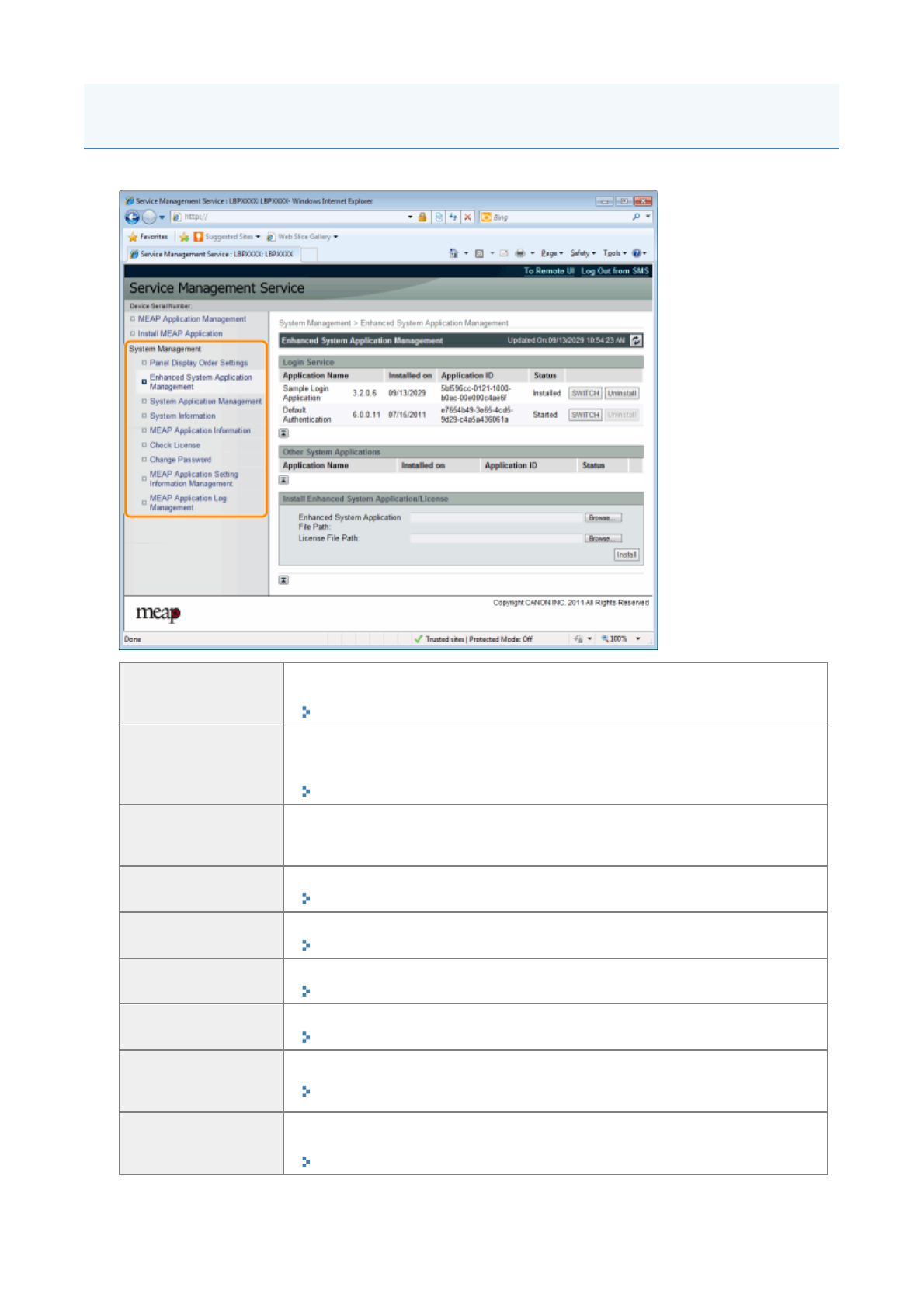The width and height of the screenshot is (924, 1308).
Task: Click the Print icon in command bar
Action: pos(519,253)
